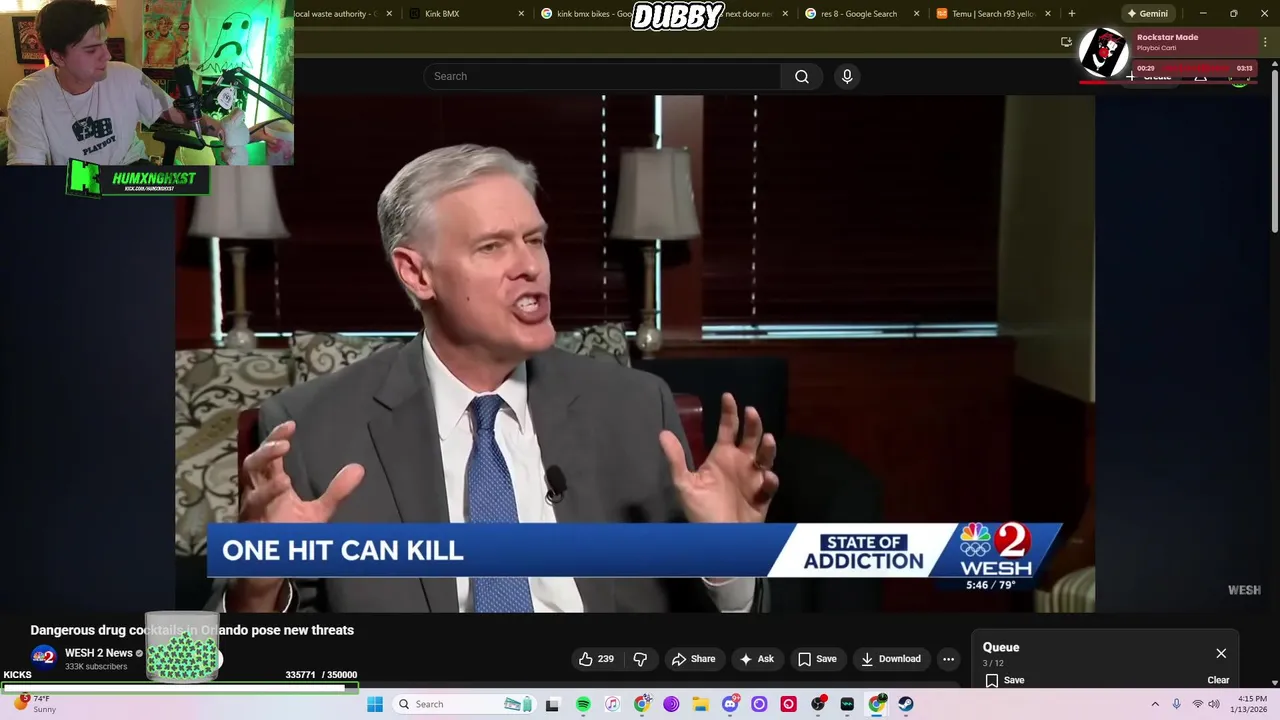The width and height of the screenshot is (1280, 720).
Task: Clear the queue with Clear button
Action: pos(1218,680)
